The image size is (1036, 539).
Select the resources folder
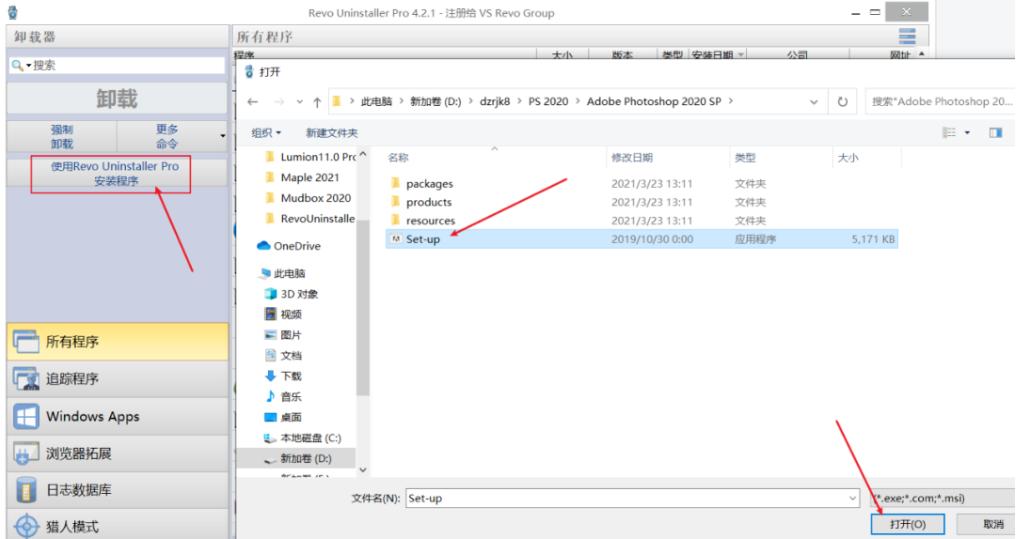tap(641, 221)
